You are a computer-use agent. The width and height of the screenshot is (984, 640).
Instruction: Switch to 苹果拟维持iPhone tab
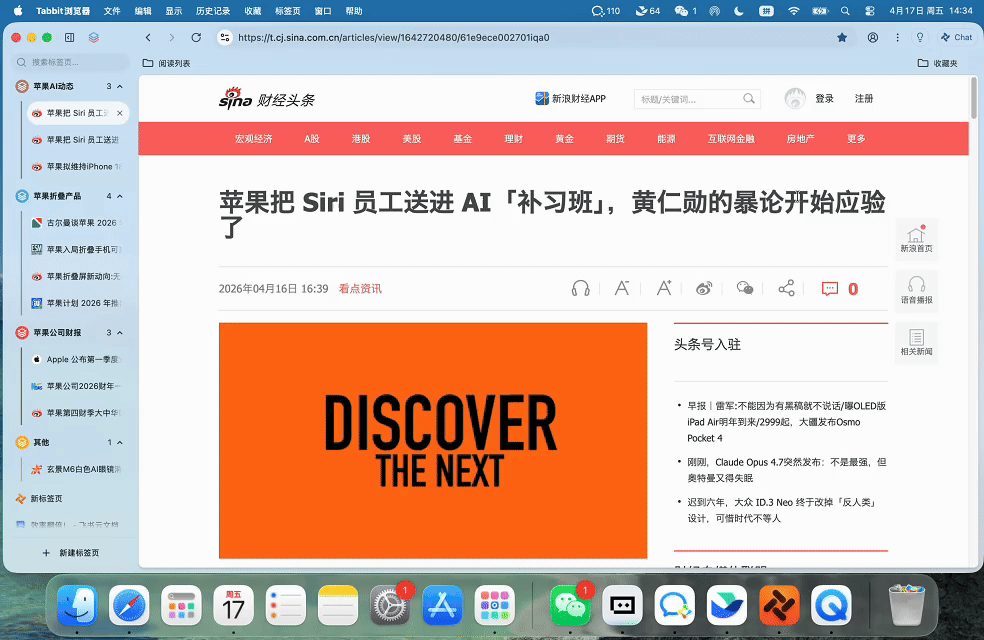tap(77, 166)
